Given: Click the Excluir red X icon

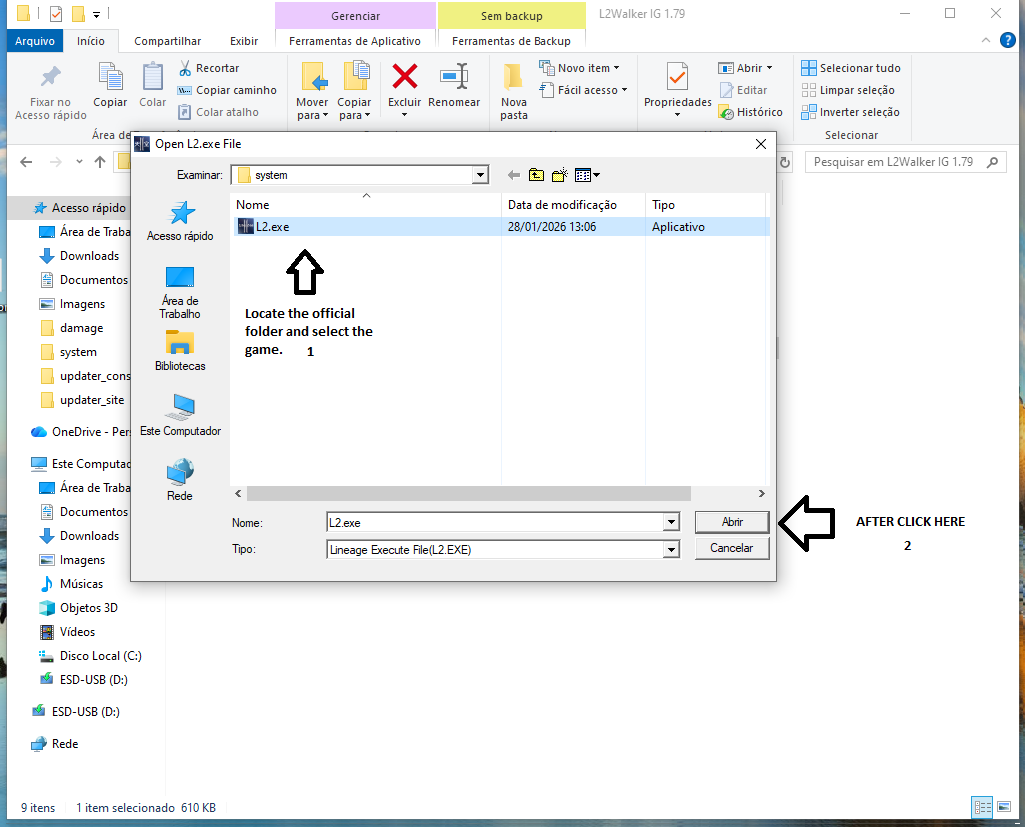Looking at the screenshot, I should 405,76.
